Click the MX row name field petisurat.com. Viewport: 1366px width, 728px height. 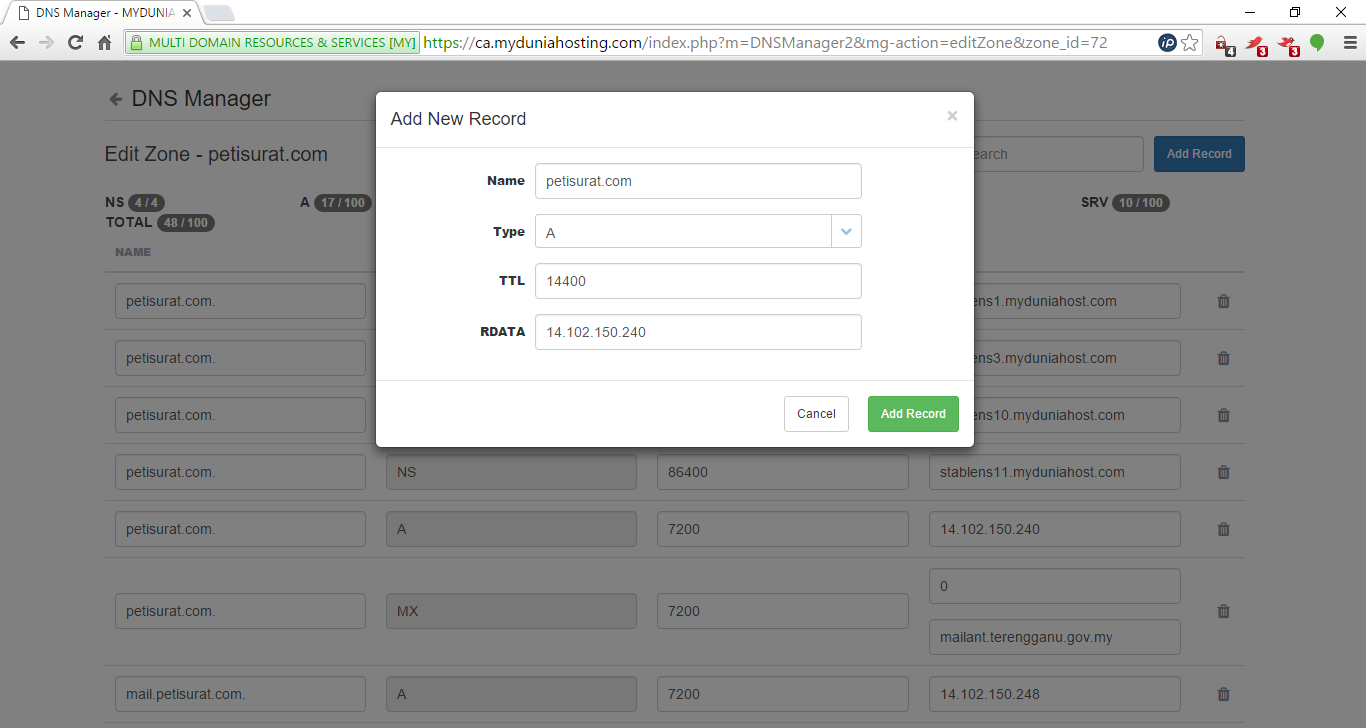point(241,611)
